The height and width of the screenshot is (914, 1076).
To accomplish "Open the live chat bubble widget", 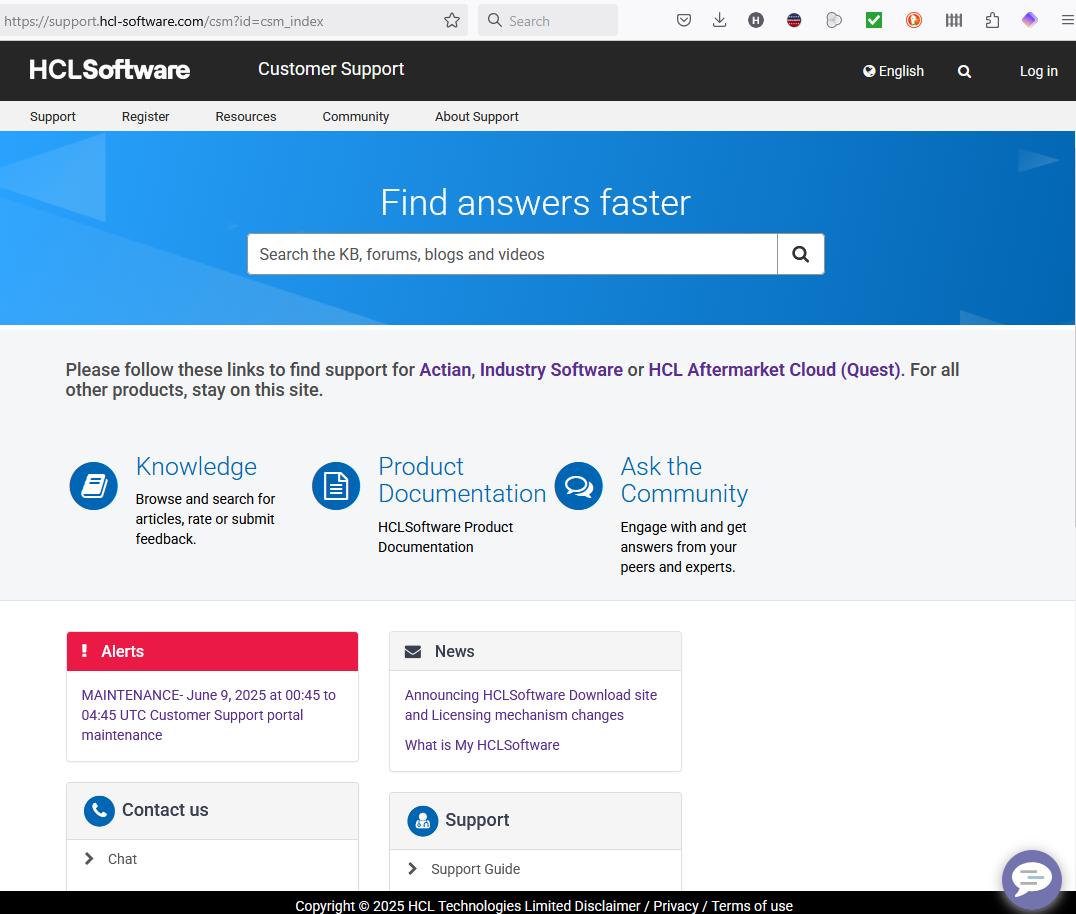I will tap(1031, 880).
